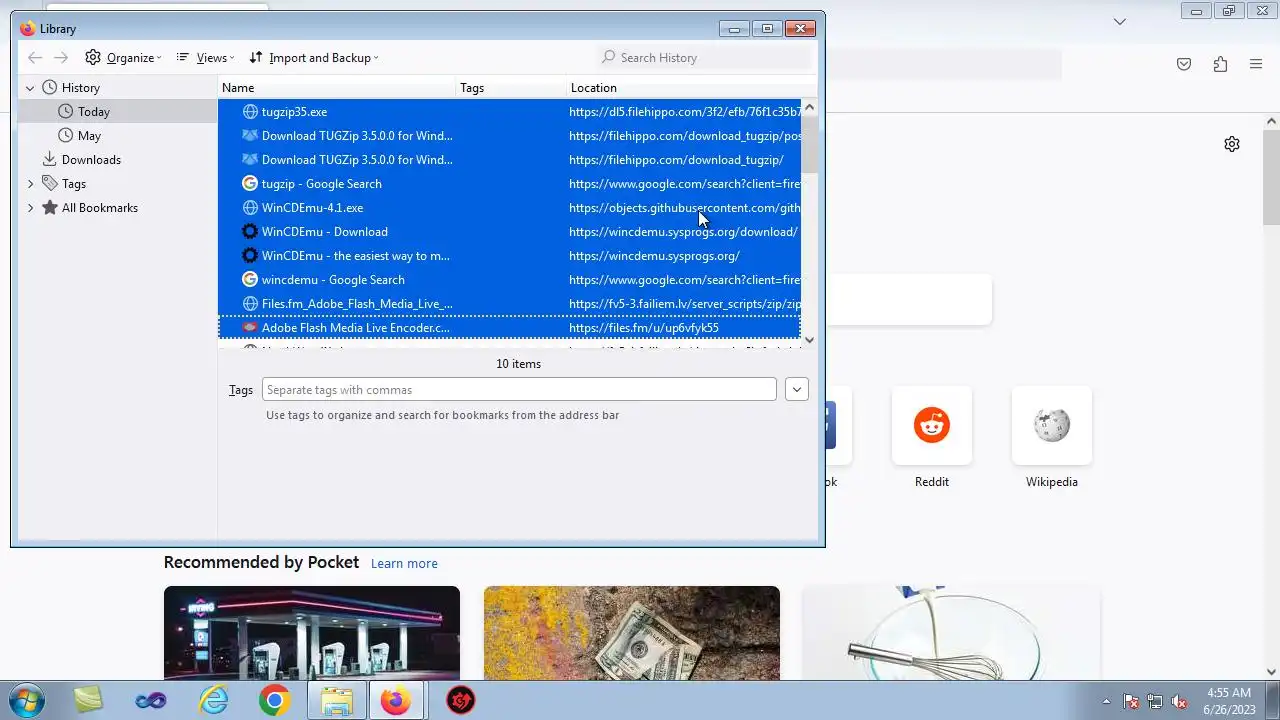Click Google icon beside tugzip search entry
1280x720 pixels.
tap(250, 184)
